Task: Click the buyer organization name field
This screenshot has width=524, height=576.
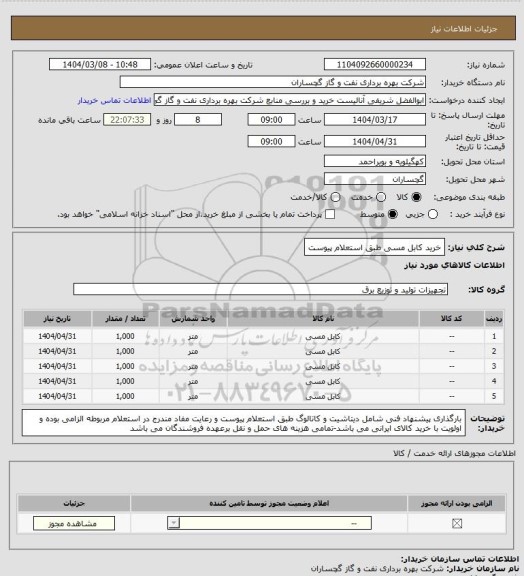Action: click(273, 82)
